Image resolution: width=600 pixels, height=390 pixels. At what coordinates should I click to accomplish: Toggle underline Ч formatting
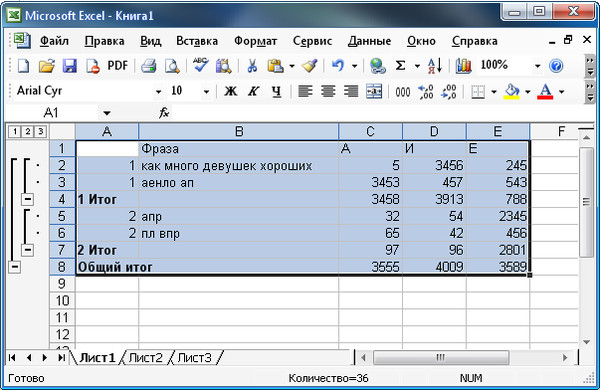pyautogui.click(x=276, y=91)
